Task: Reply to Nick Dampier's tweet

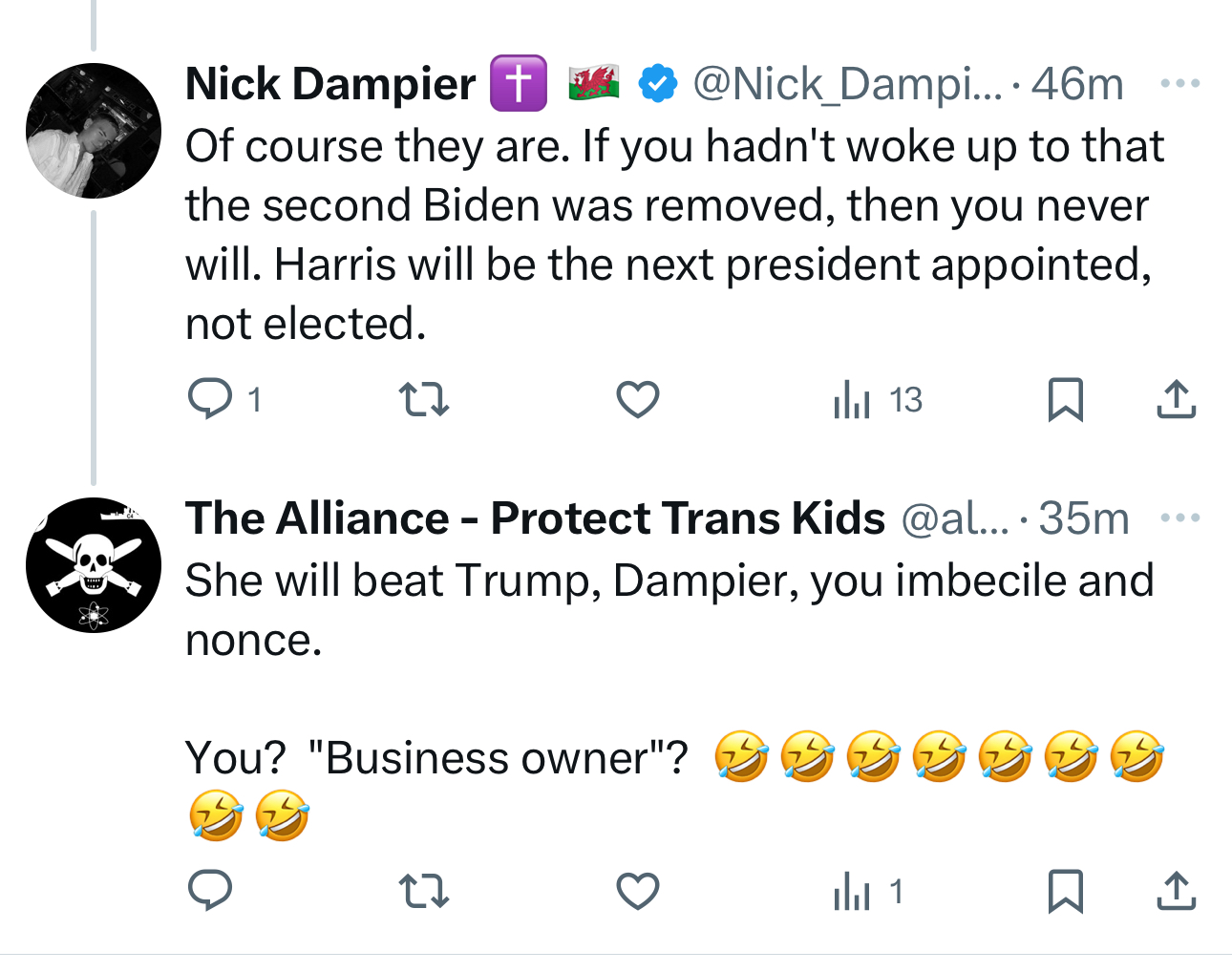Action: click(x=210, y=399)
